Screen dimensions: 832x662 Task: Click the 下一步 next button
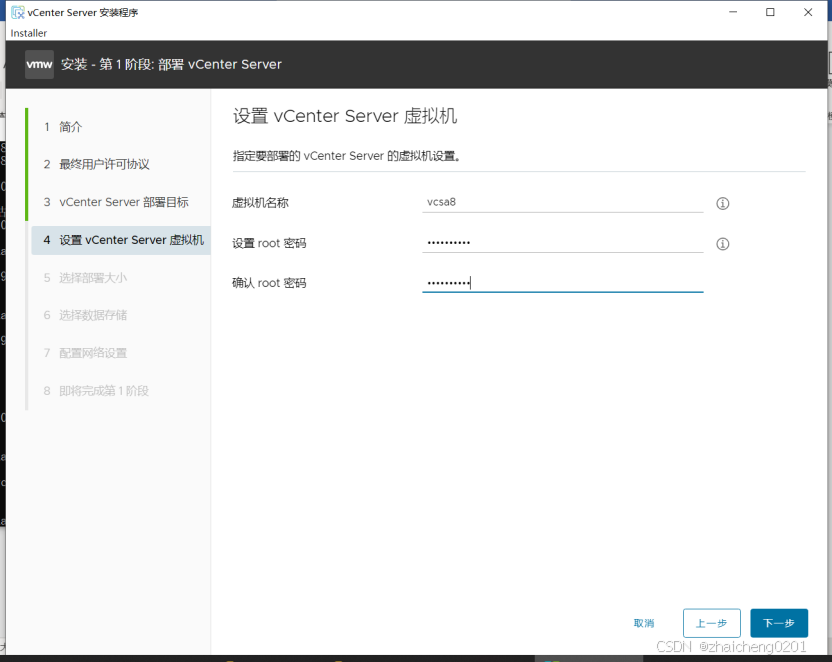pyautogui.click(x=779, y=623)
